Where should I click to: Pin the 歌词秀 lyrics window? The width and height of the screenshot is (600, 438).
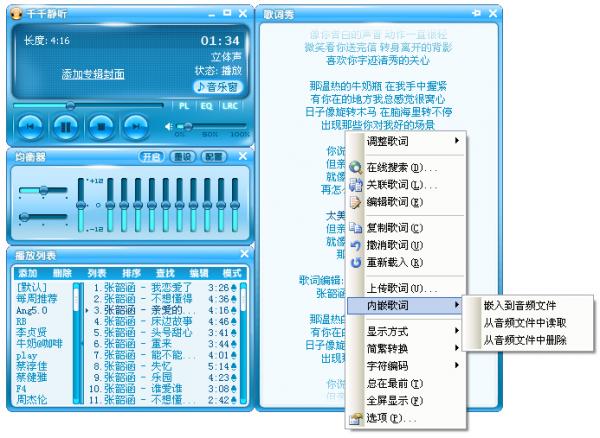476,13
